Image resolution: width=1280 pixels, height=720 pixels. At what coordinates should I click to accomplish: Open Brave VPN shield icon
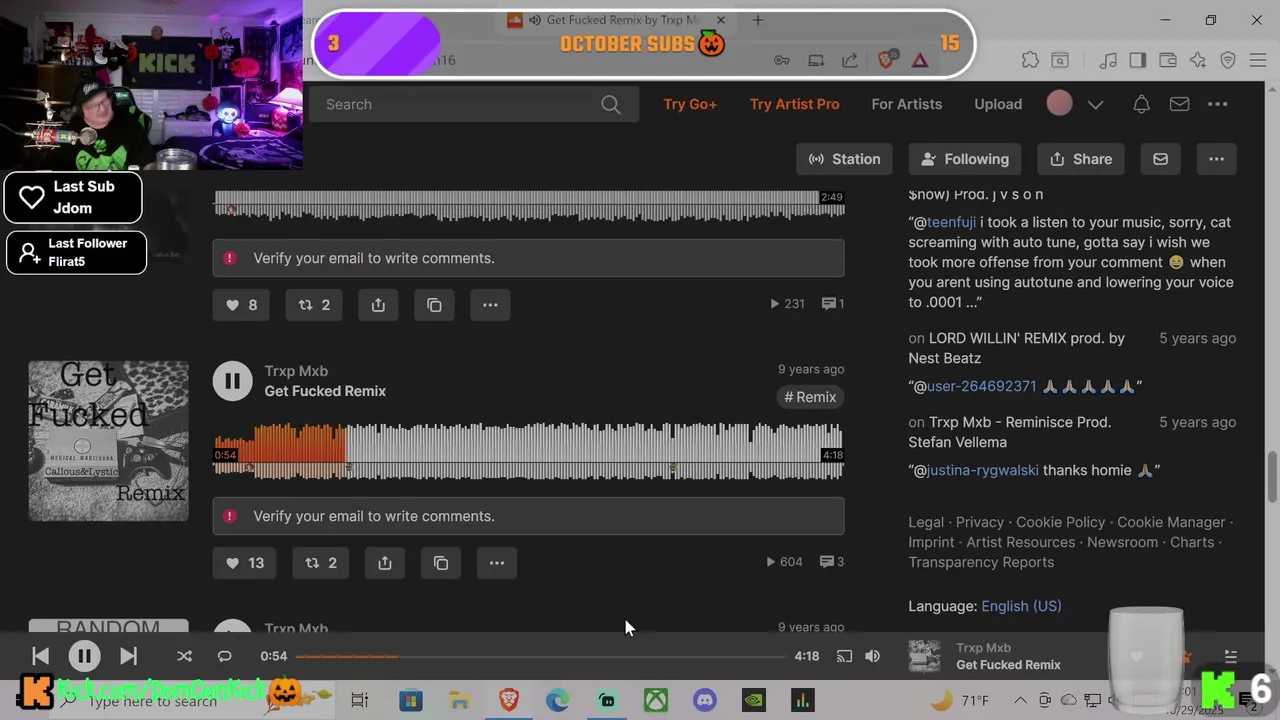pos(1228,60)
